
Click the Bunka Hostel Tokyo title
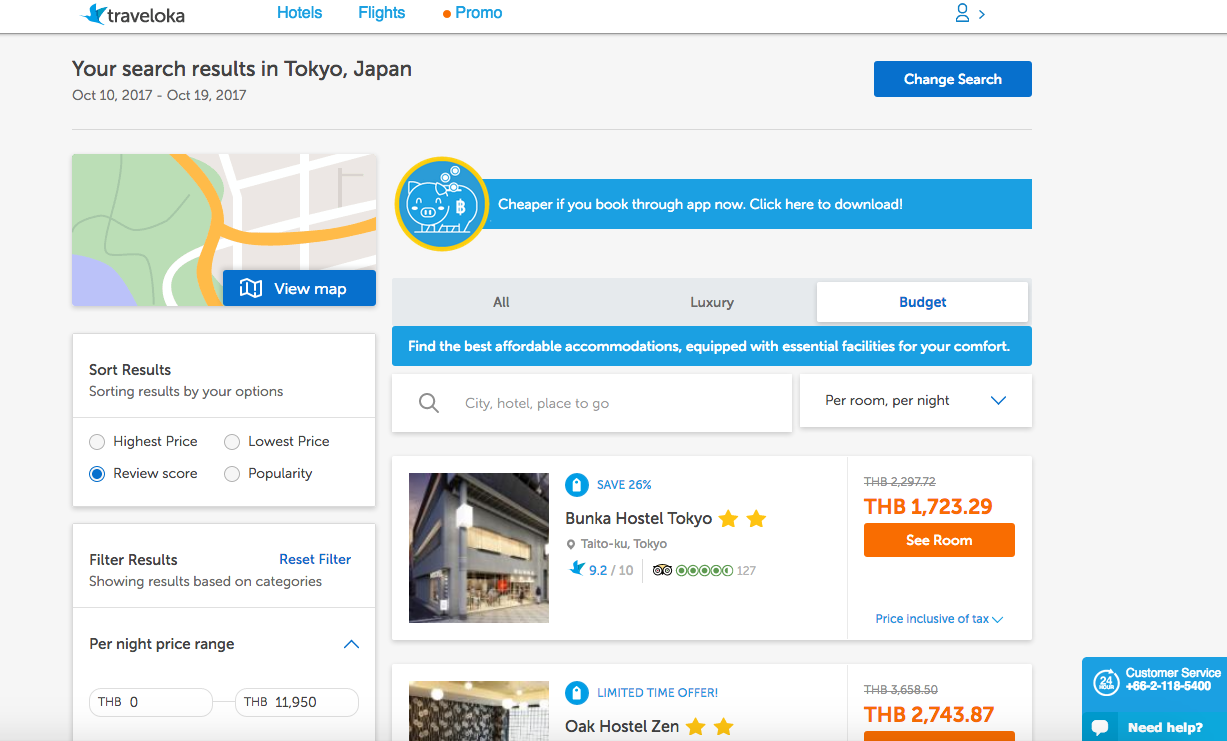[x=638, y=519]
